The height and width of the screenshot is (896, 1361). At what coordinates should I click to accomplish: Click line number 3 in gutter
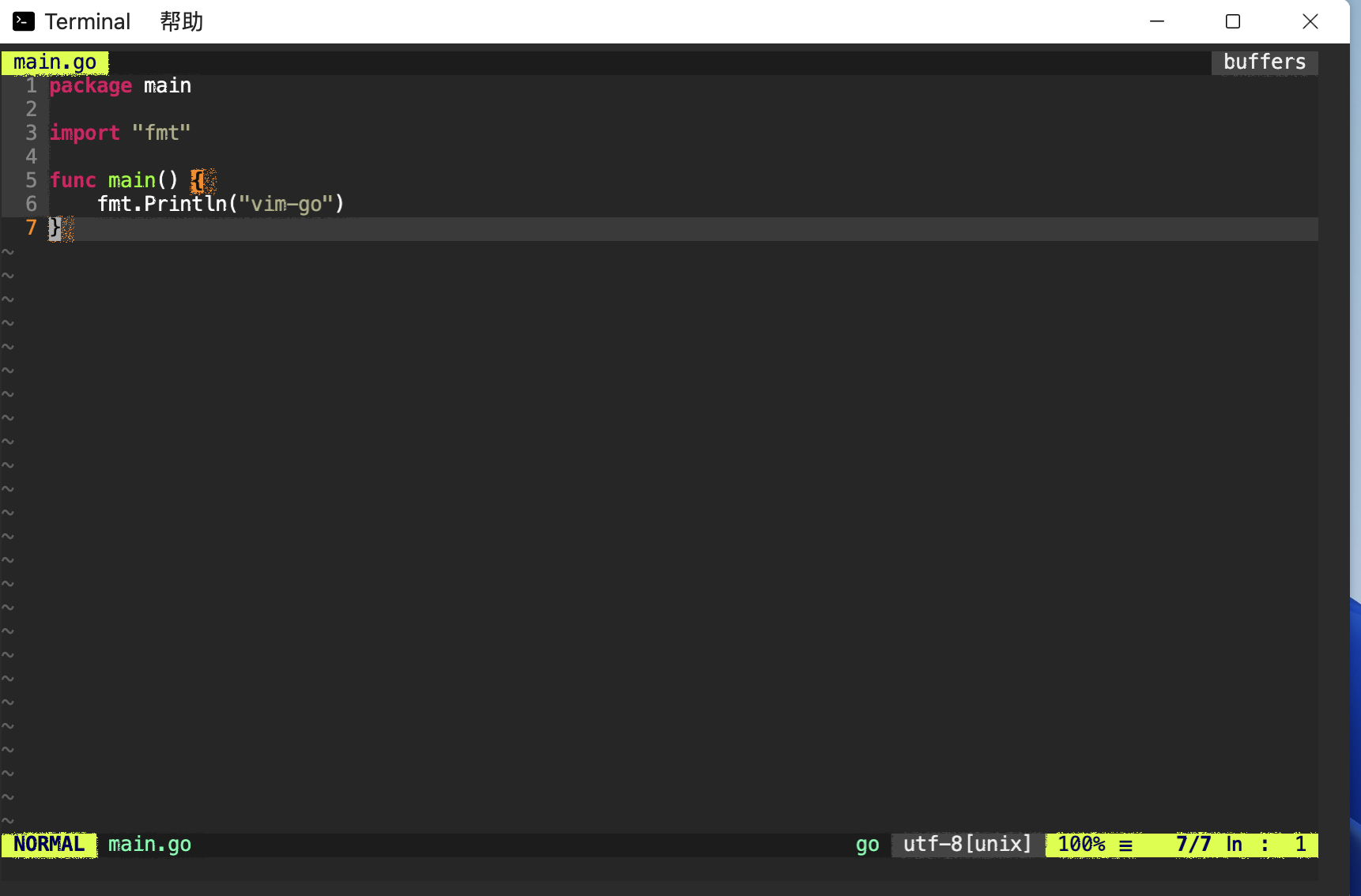pyautogui.click(x=31, y=133)
